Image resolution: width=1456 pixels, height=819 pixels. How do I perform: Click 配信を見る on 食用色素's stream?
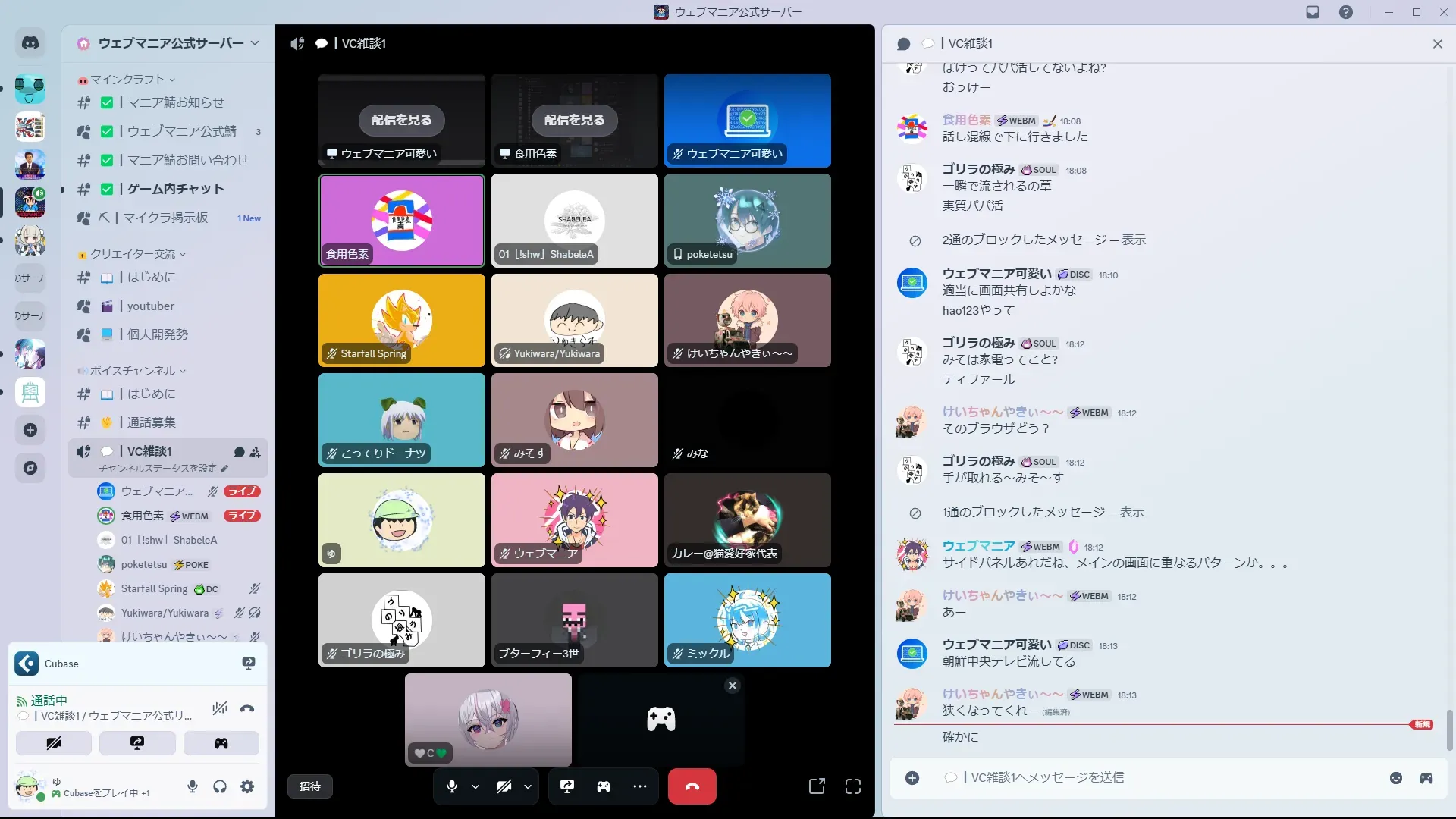574,120
